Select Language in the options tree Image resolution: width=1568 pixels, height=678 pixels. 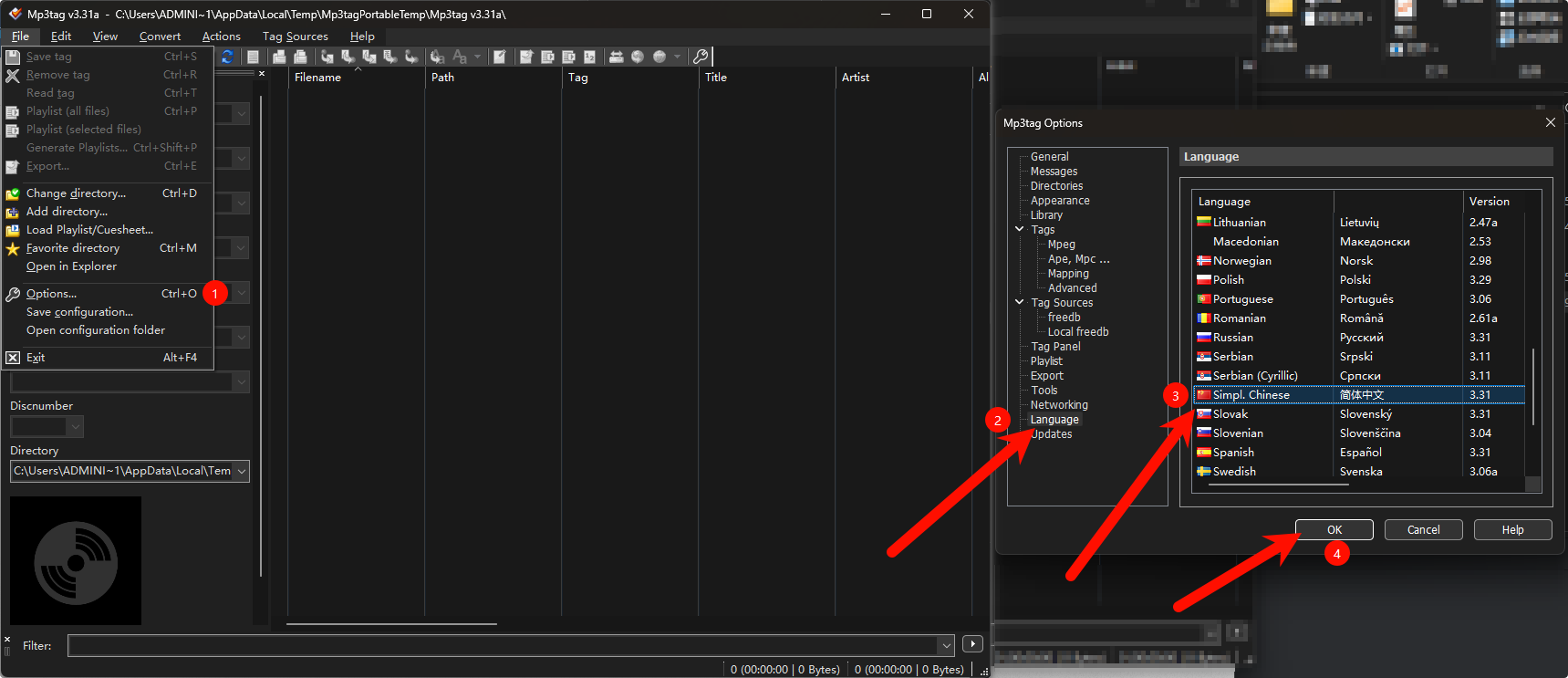click(x=1054, y=420)
